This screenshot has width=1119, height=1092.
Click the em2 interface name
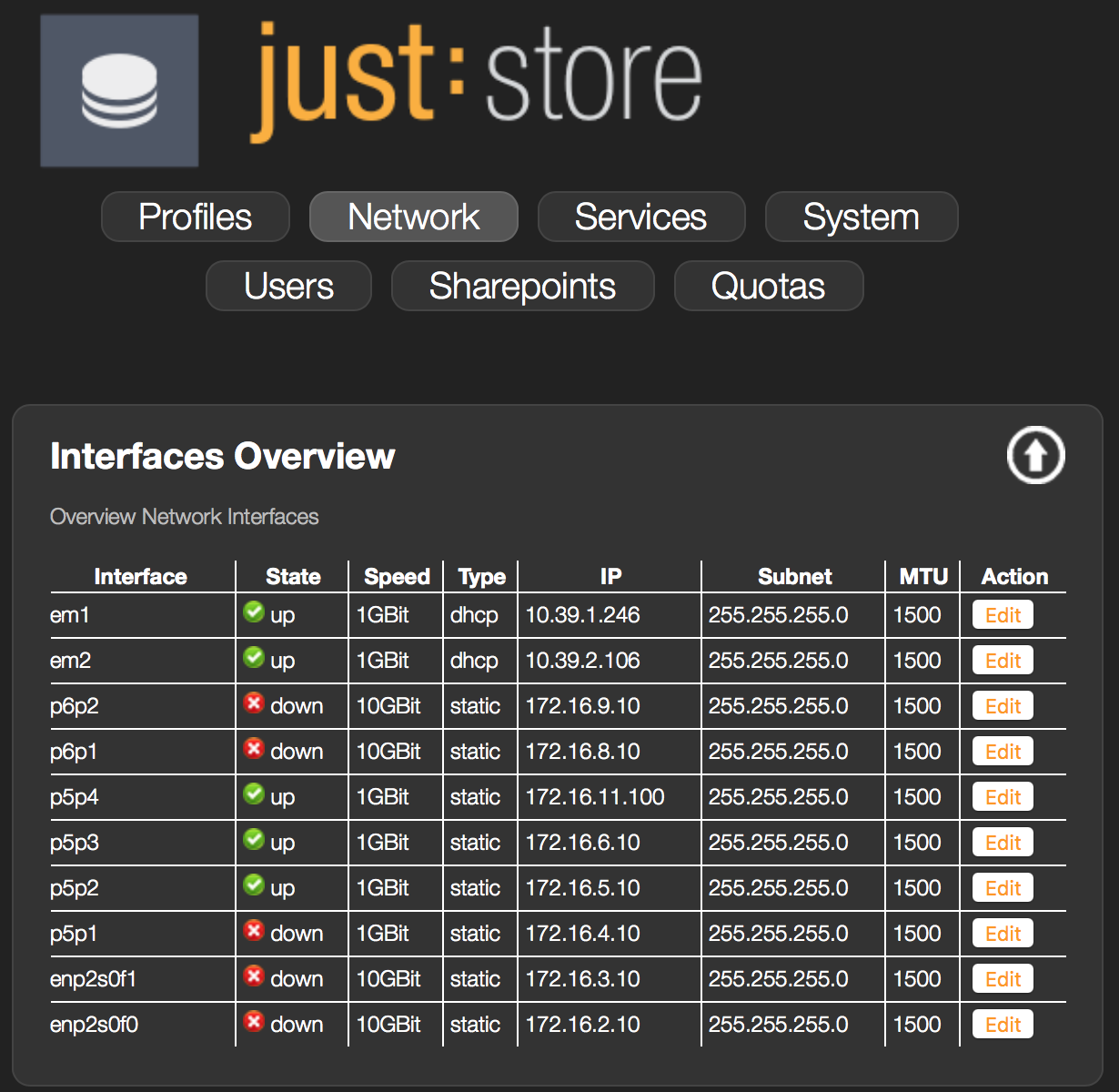[71, 661]
